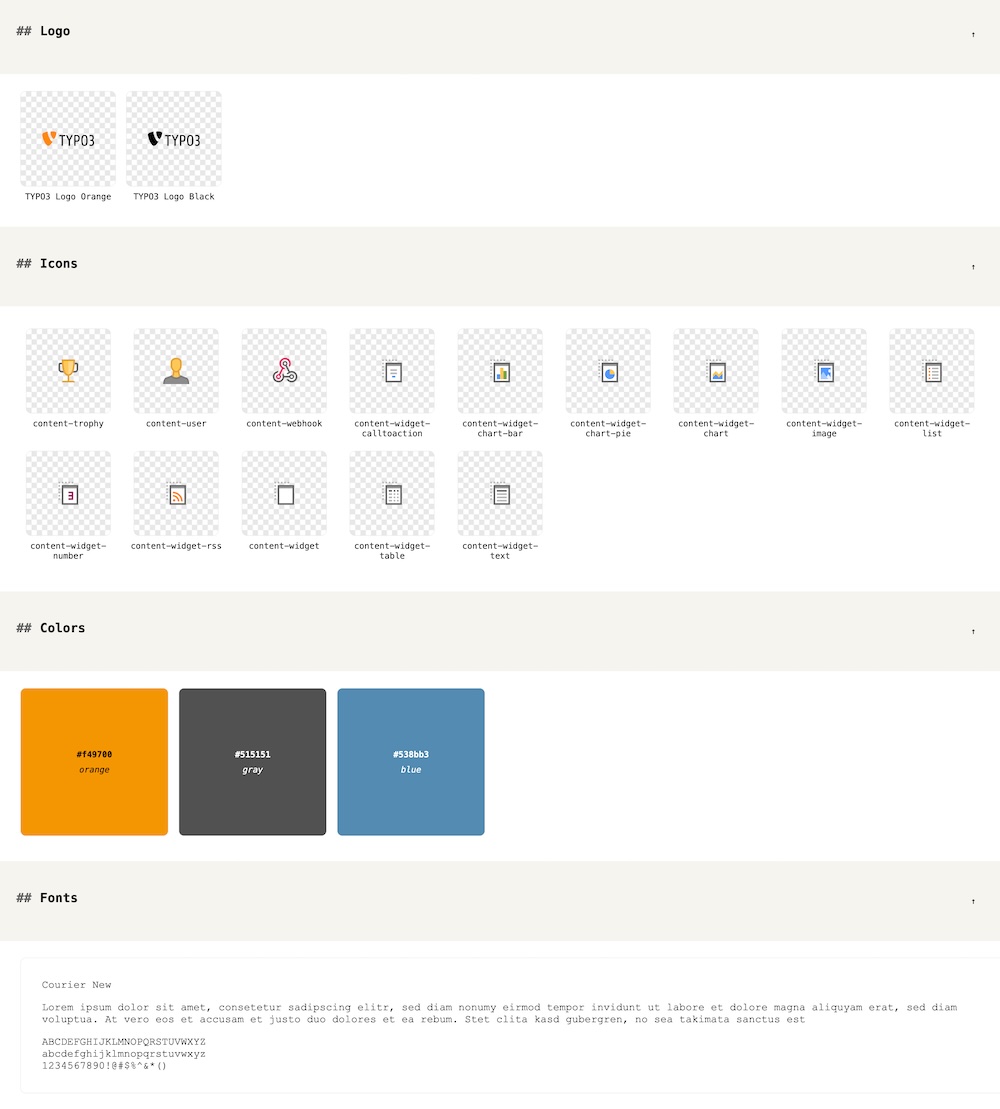Click the up arrow in Icons header

pyautogui.click(x=973, y=267)
